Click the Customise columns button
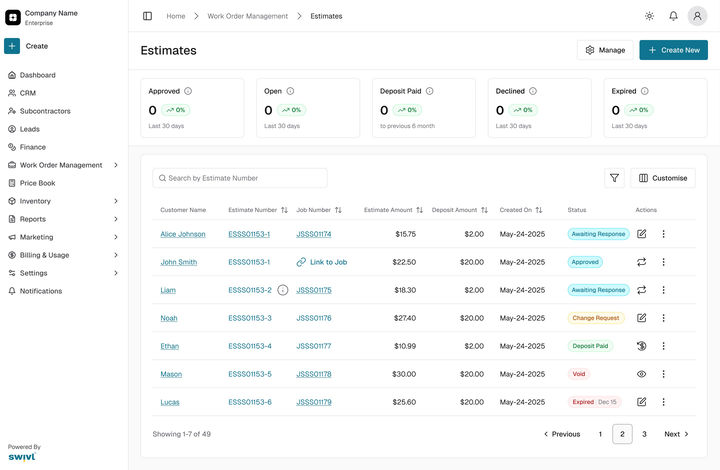Screen dimensions: 720x470 pyautogui.click(x=663, y=178)
